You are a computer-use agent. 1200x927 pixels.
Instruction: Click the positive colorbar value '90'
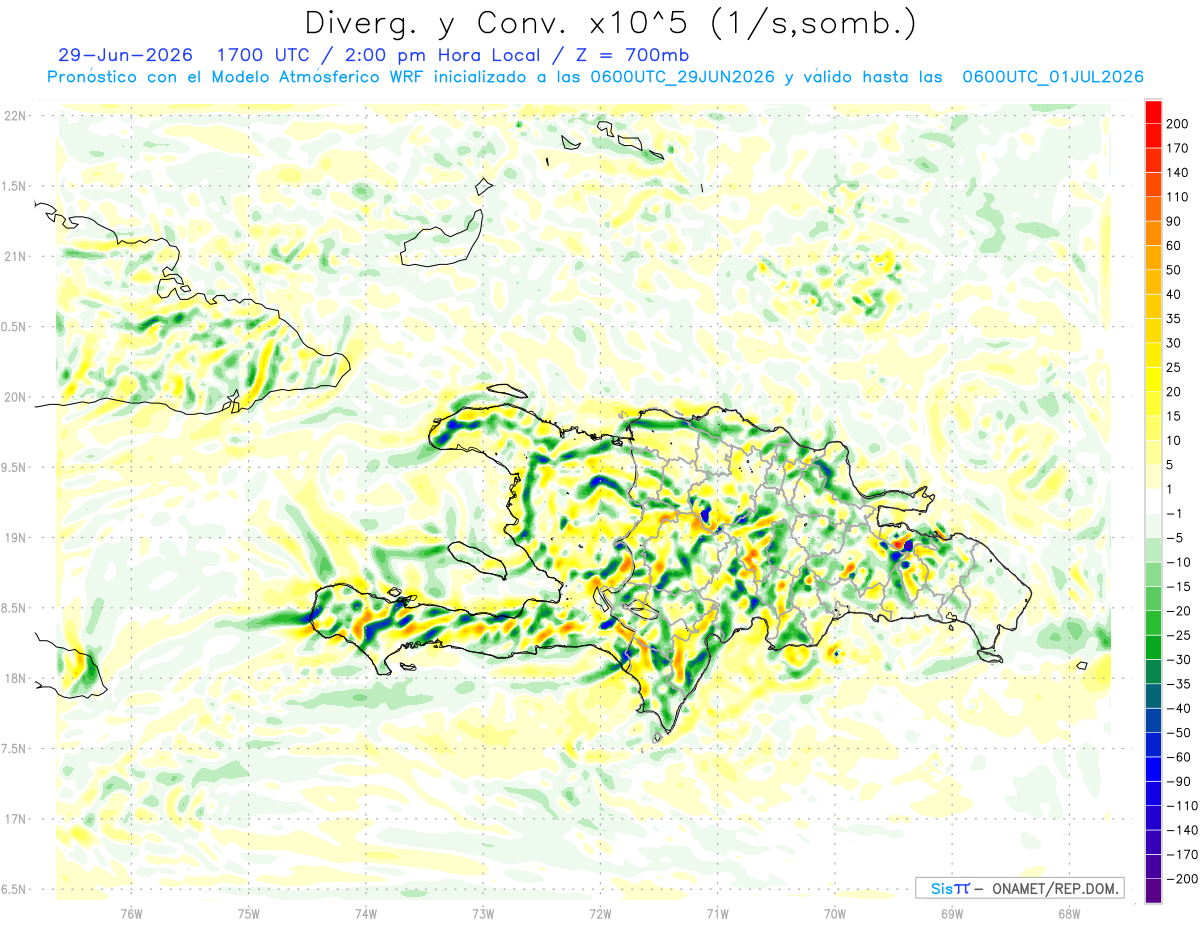1175,222
